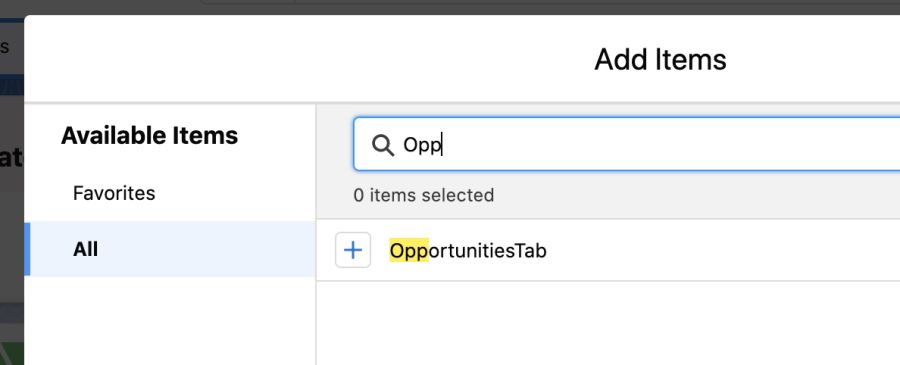Click the gray strip beside items selected

coord(689,195)
